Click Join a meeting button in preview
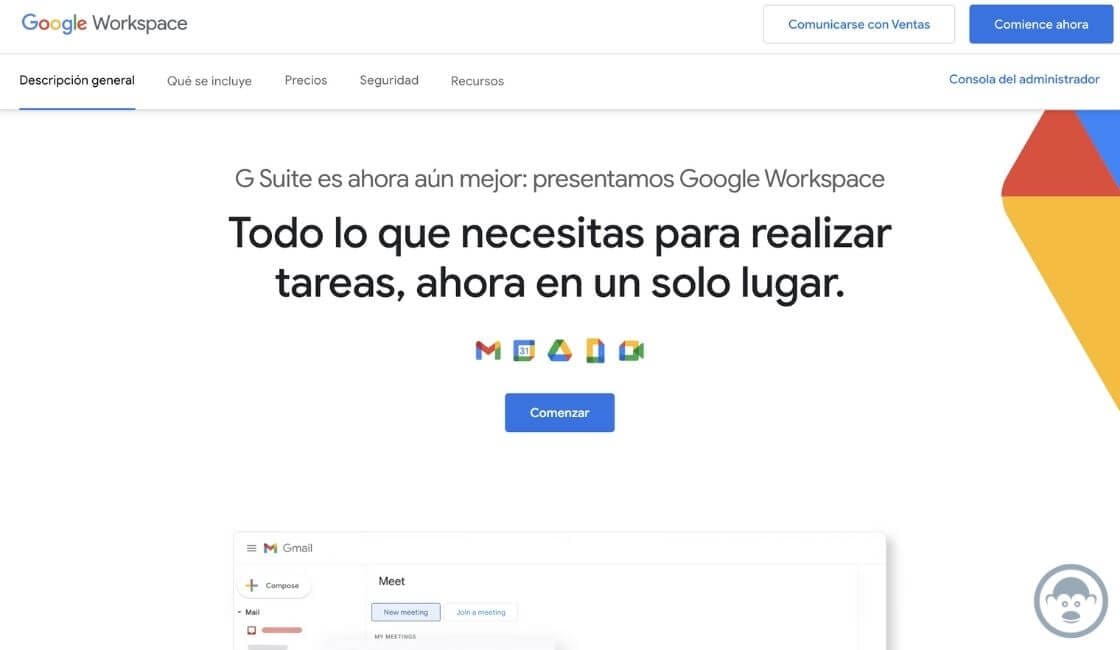 (x=481, y=612)
